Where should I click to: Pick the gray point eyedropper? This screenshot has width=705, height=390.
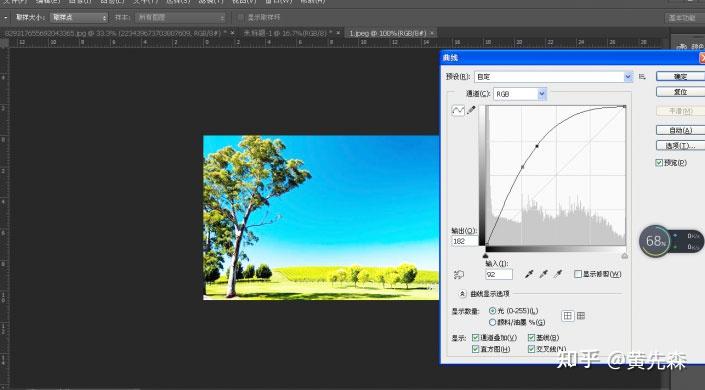tap(544, 274)
